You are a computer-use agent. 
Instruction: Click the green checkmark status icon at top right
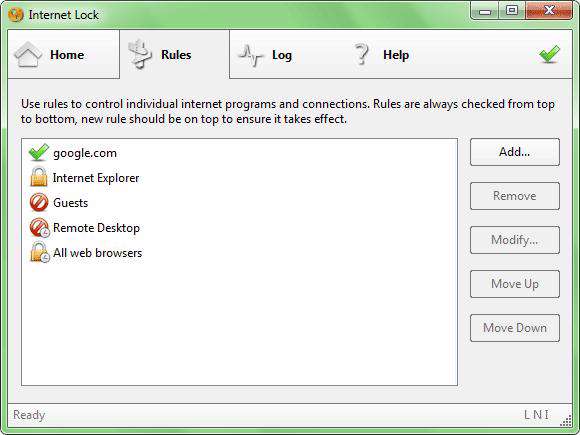pyautogui.click(x=549, y=54)
